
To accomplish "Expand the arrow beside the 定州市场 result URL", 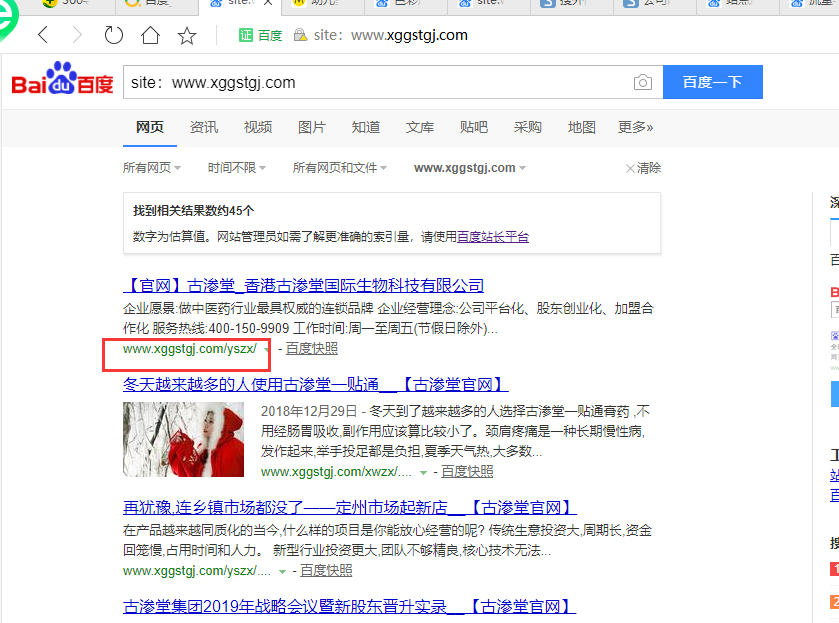I will [283, 572].
